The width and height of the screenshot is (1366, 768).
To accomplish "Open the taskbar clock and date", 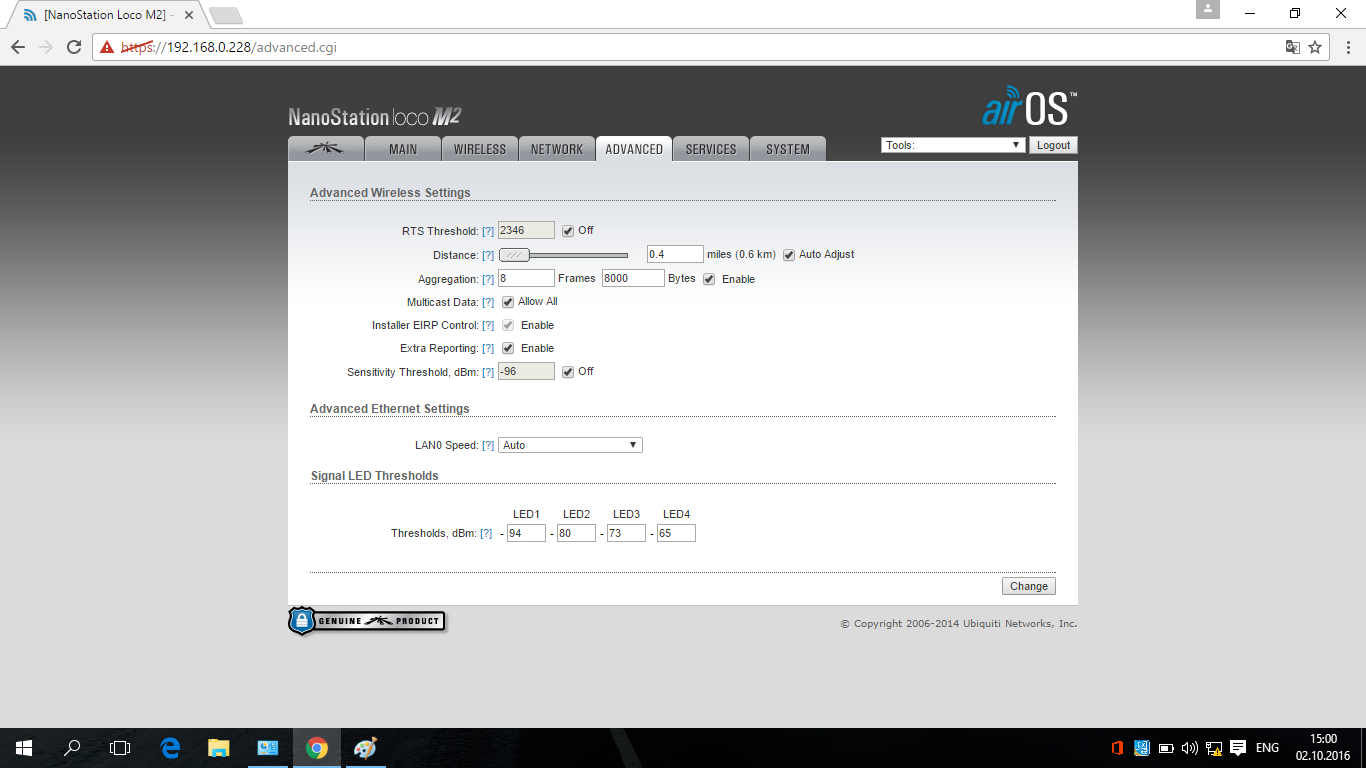I will 1323,748.
